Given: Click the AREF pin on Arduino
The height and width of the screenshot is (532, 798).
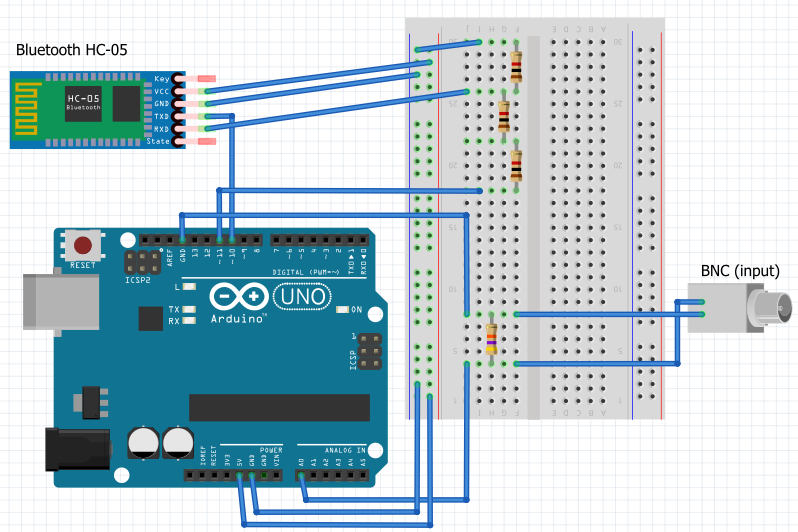Looking at the screenshot, I should click(x=170, y=240).
